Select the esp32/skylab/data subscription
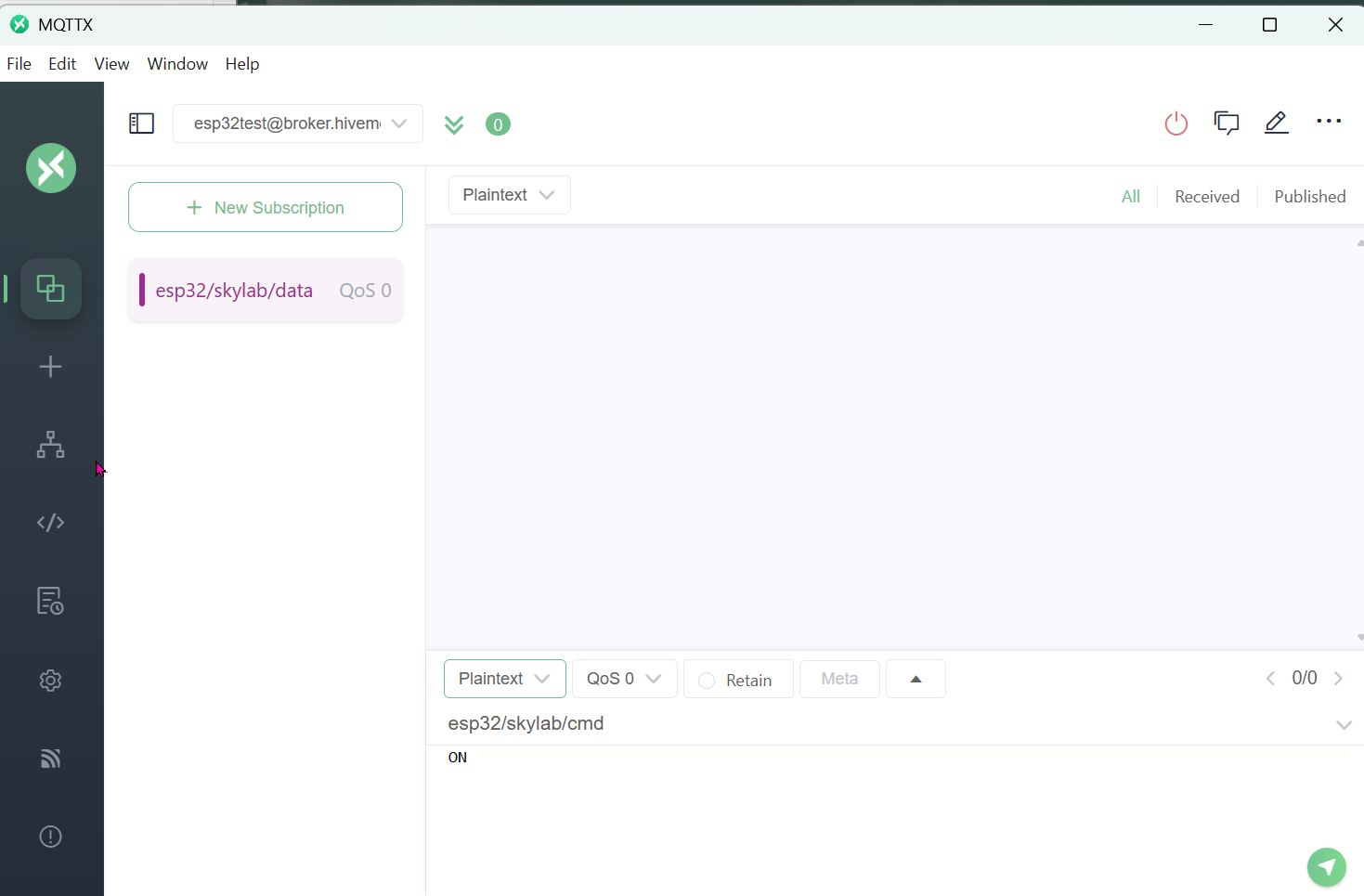 266,290
